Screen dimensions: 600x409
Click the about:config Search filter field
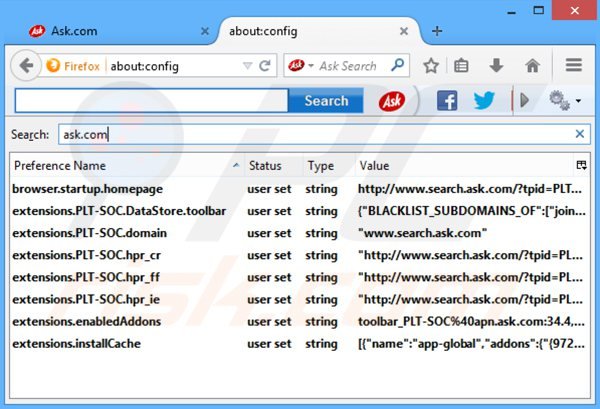(x=310, y=133)
